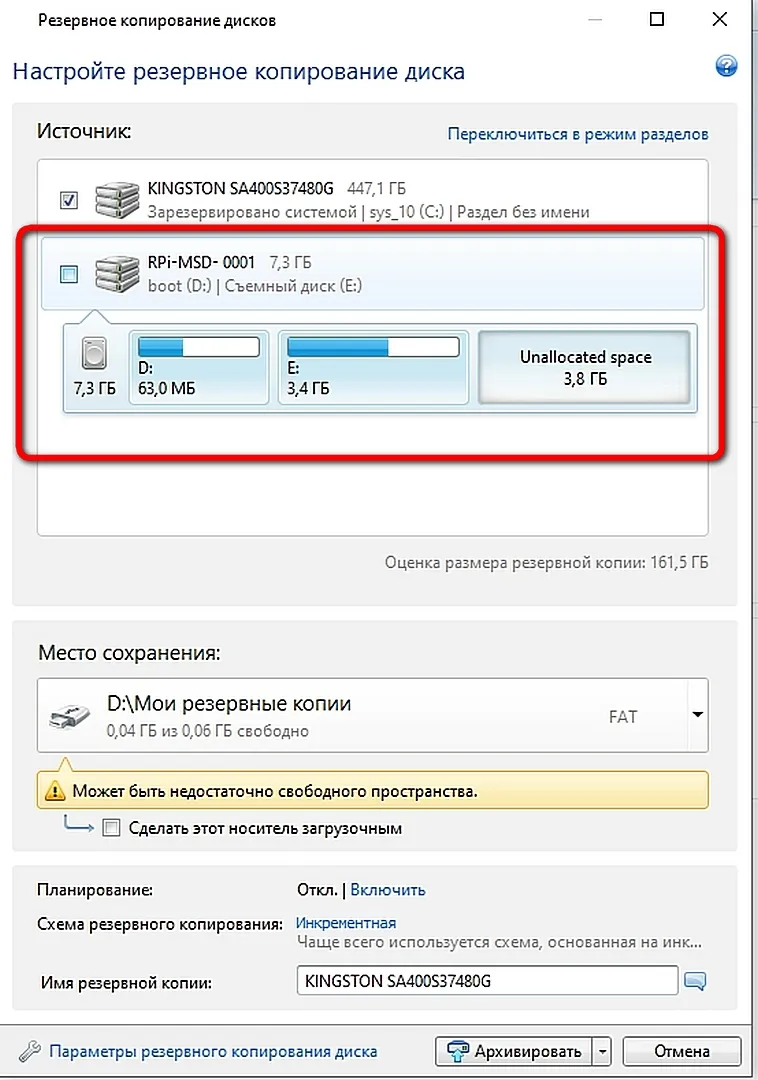Enable the RPi-MSD-0001 disk checkbox
The width and height of the screenshot is (758, 1080).
pos(69,275)
